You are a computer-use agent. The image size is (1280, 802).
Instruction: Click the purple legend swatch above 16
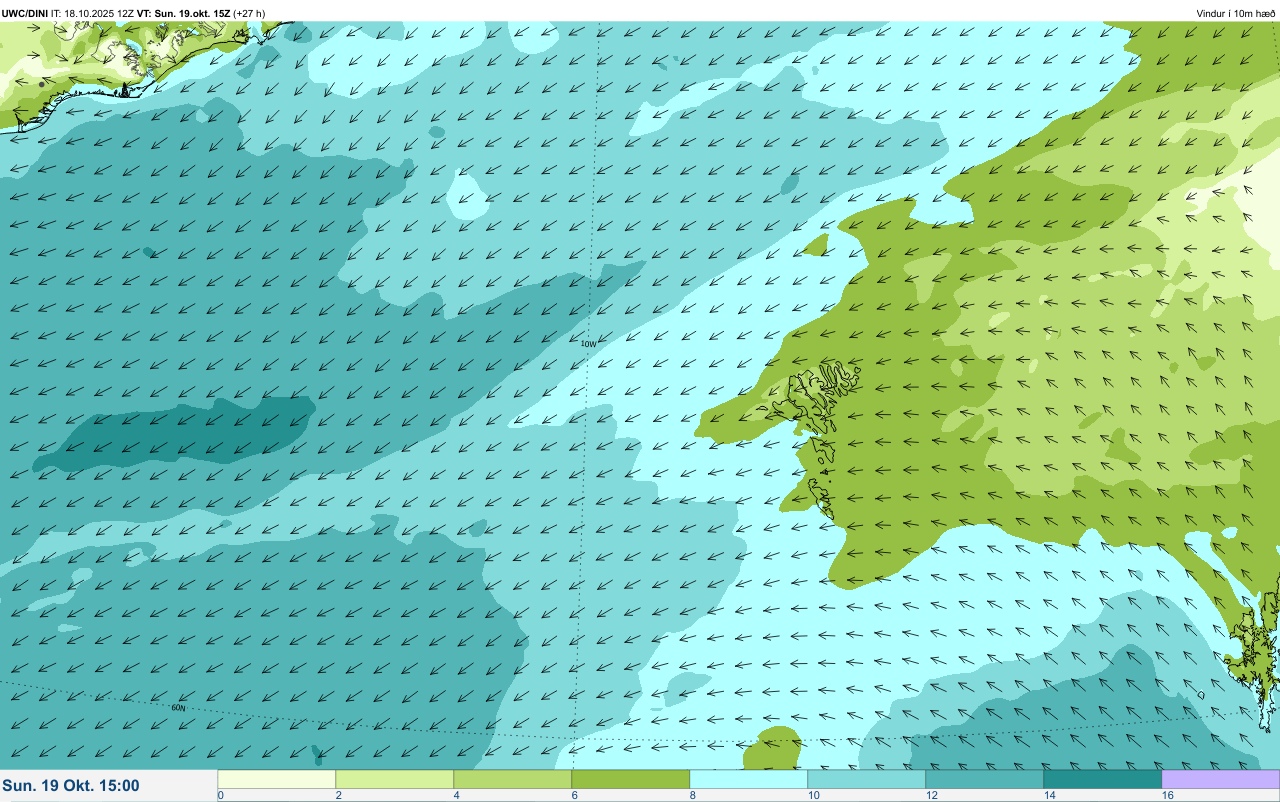tap(1221, 779)
